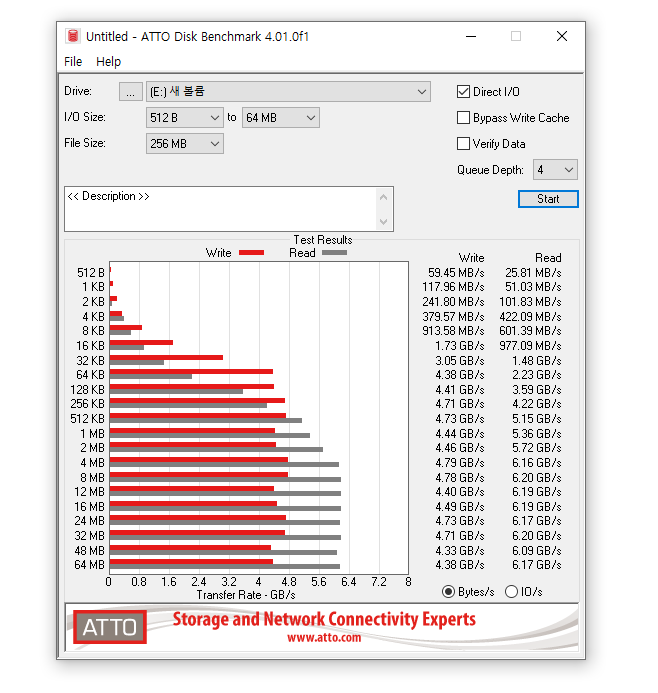Click read value 6.09 GB/s
This screenshot has width=658, height=693.
tap(536, 551)
